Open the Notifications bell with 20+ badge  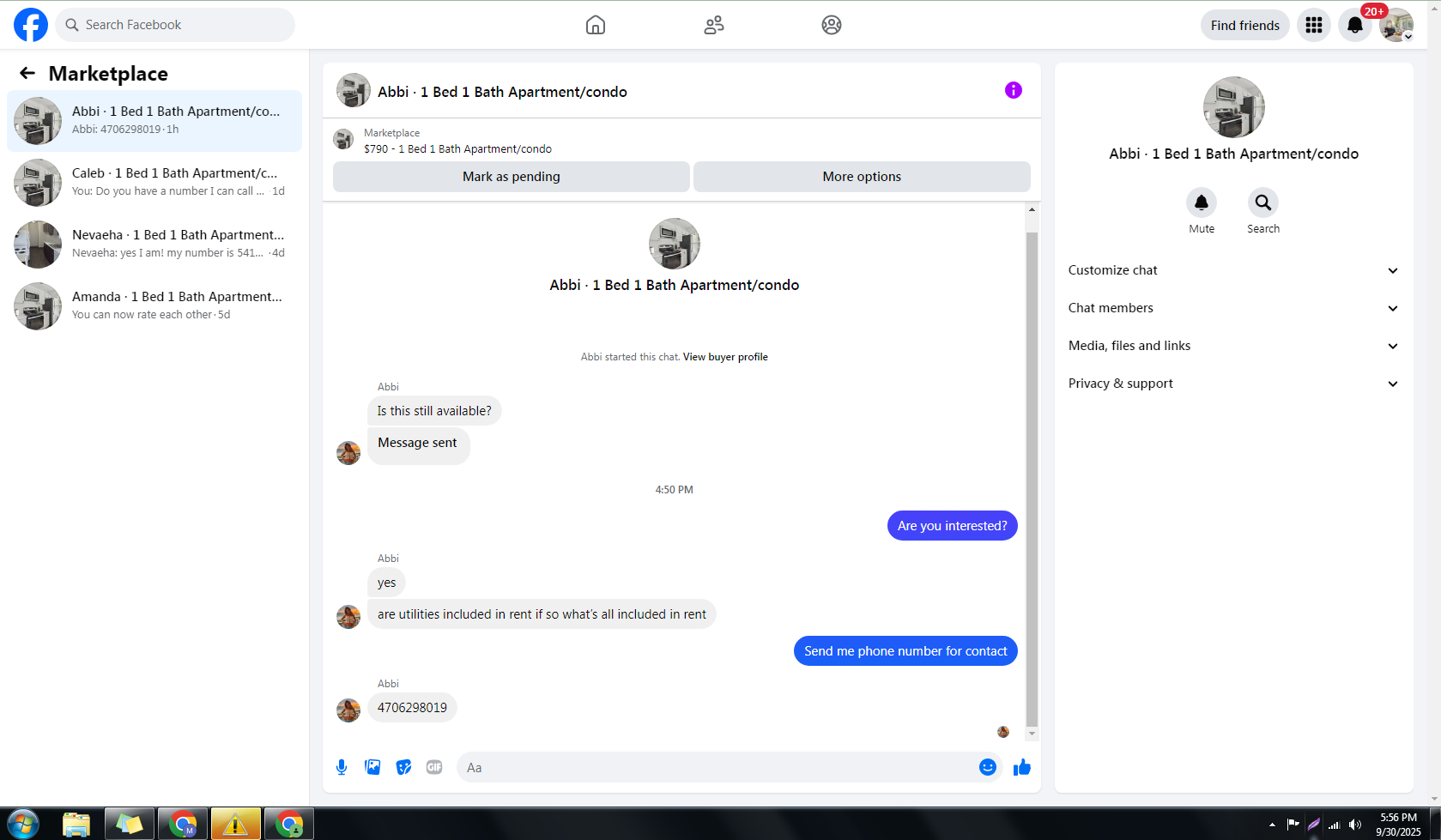1355,25
